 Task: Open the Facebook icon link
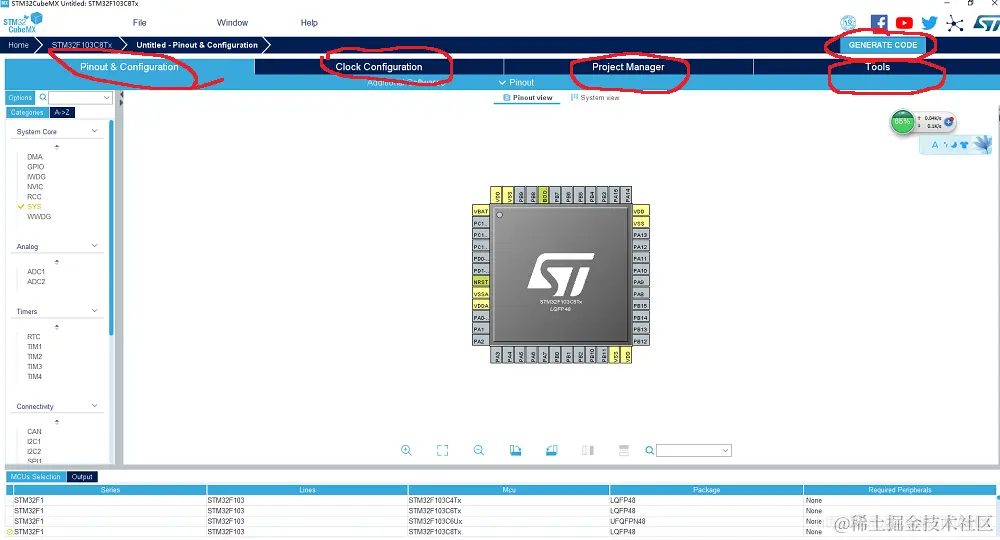(879, 23)
